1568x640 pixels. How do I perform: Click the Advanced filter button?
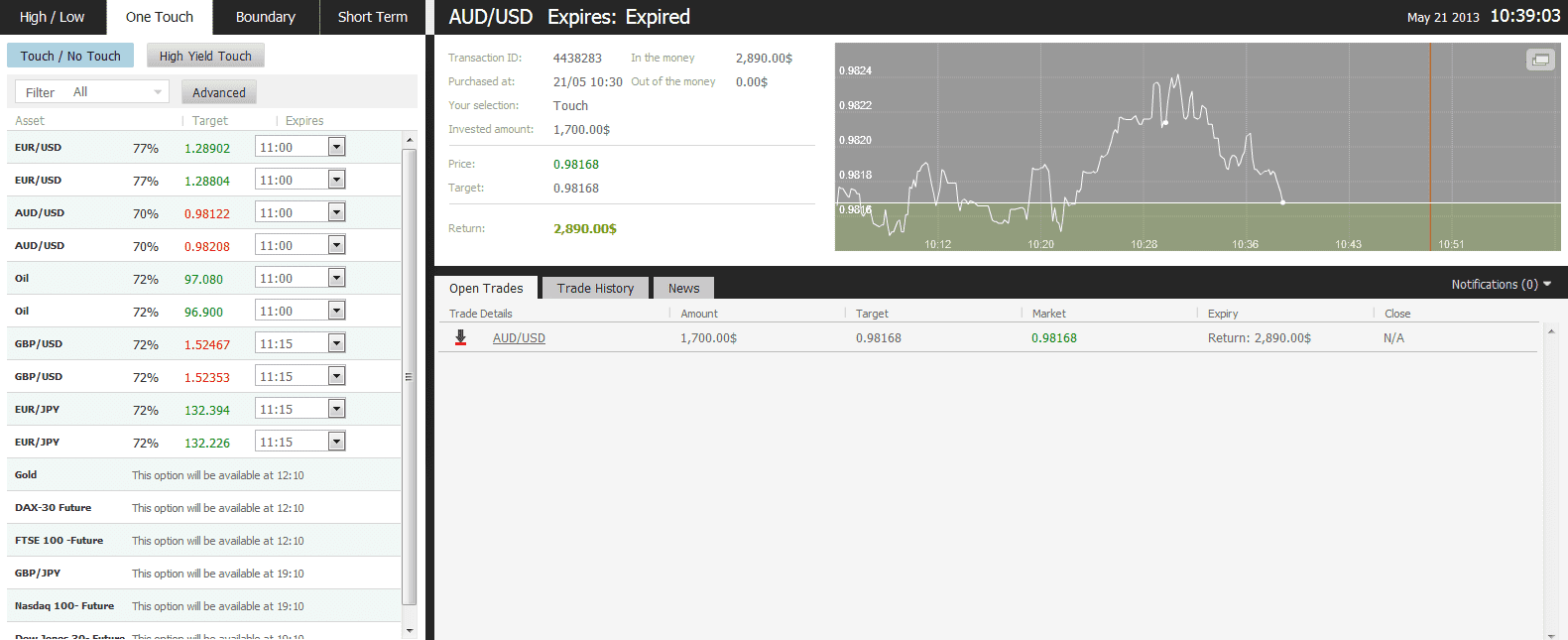(219, 92)
